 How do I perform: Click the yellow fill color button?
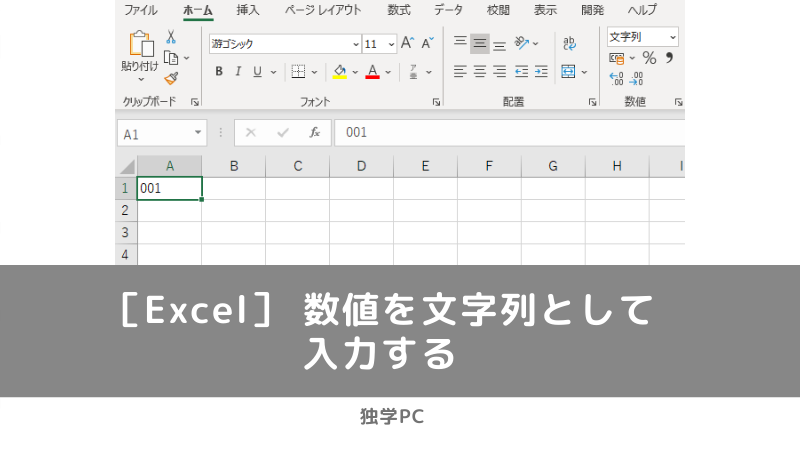pos(340,72)
